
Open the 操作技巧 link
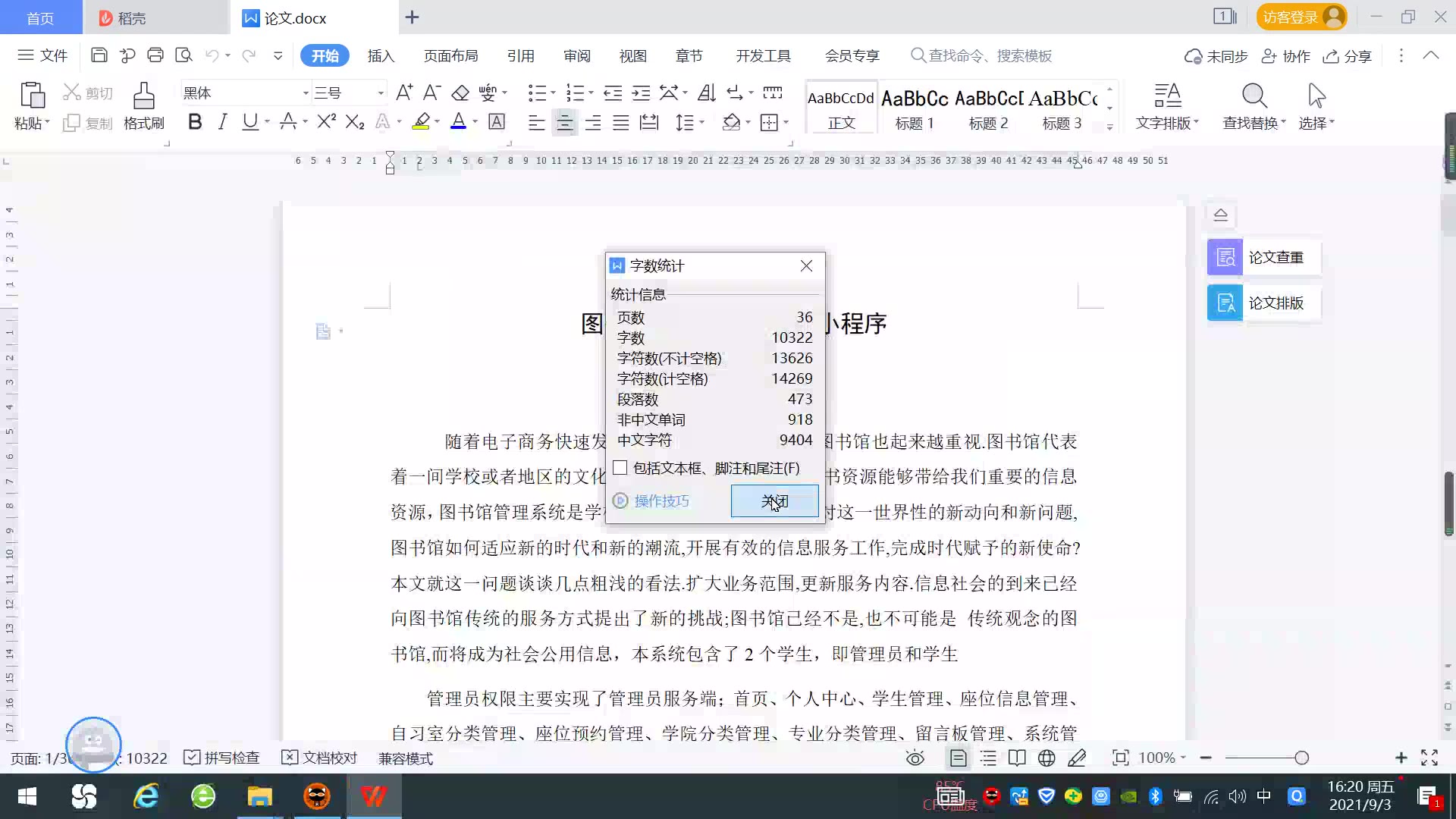tap(661, 501)
